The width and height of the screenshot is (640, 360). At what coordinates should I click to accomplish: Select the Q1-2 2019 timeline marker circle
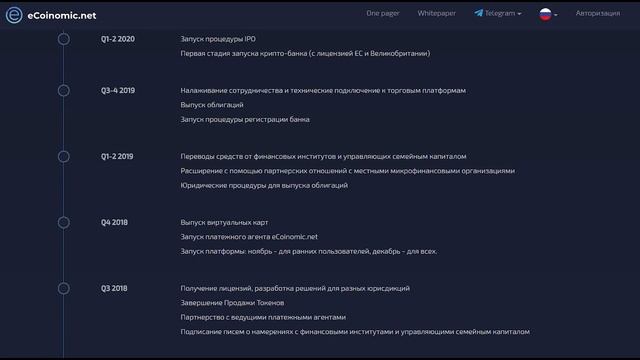click(63, 156)
